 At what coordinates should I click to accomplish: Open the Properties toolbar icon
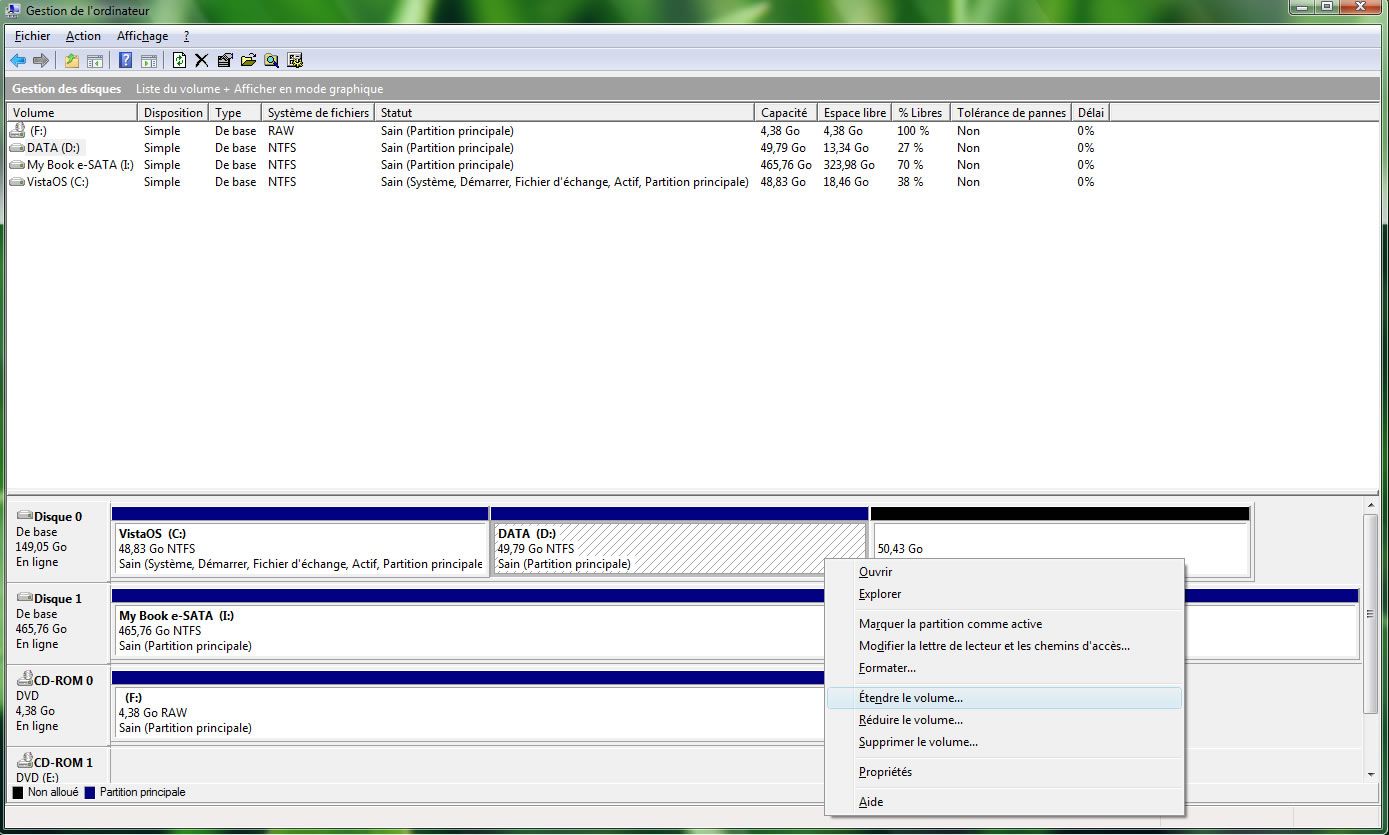coord(225,60)
